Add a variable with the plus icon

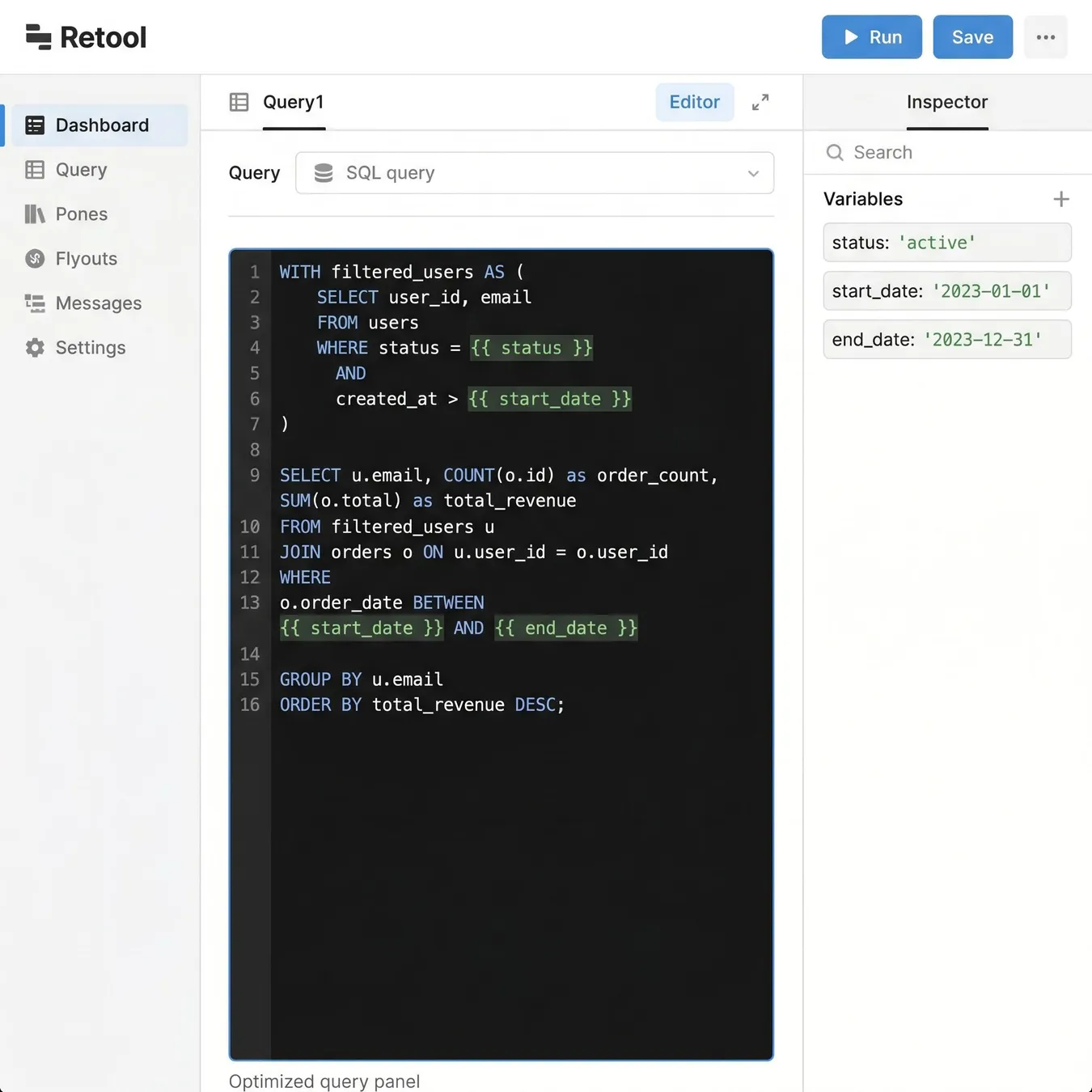(x=1061, y=199)
